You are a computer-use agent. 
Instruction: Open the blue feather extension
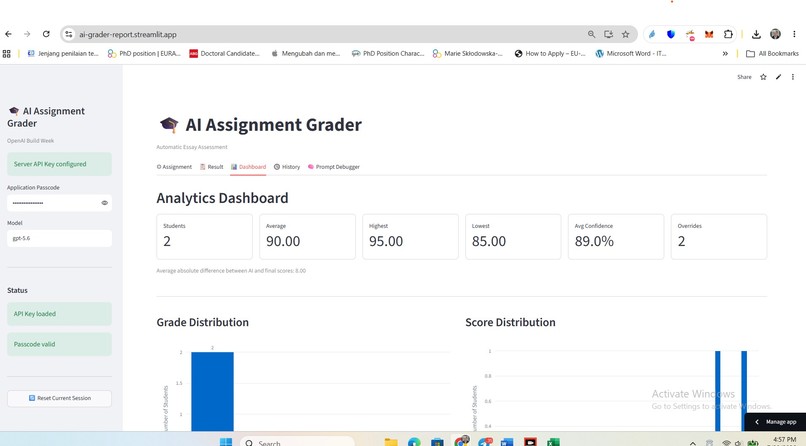tap(652, 34)
